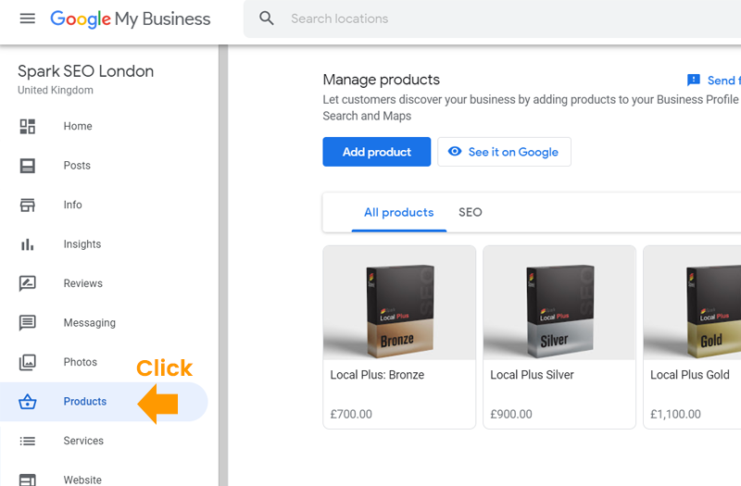Image resolution: width=741 pixels, height=486 pixels.
Task: Click the £1,100.00 price
Action: coord(676,414)
